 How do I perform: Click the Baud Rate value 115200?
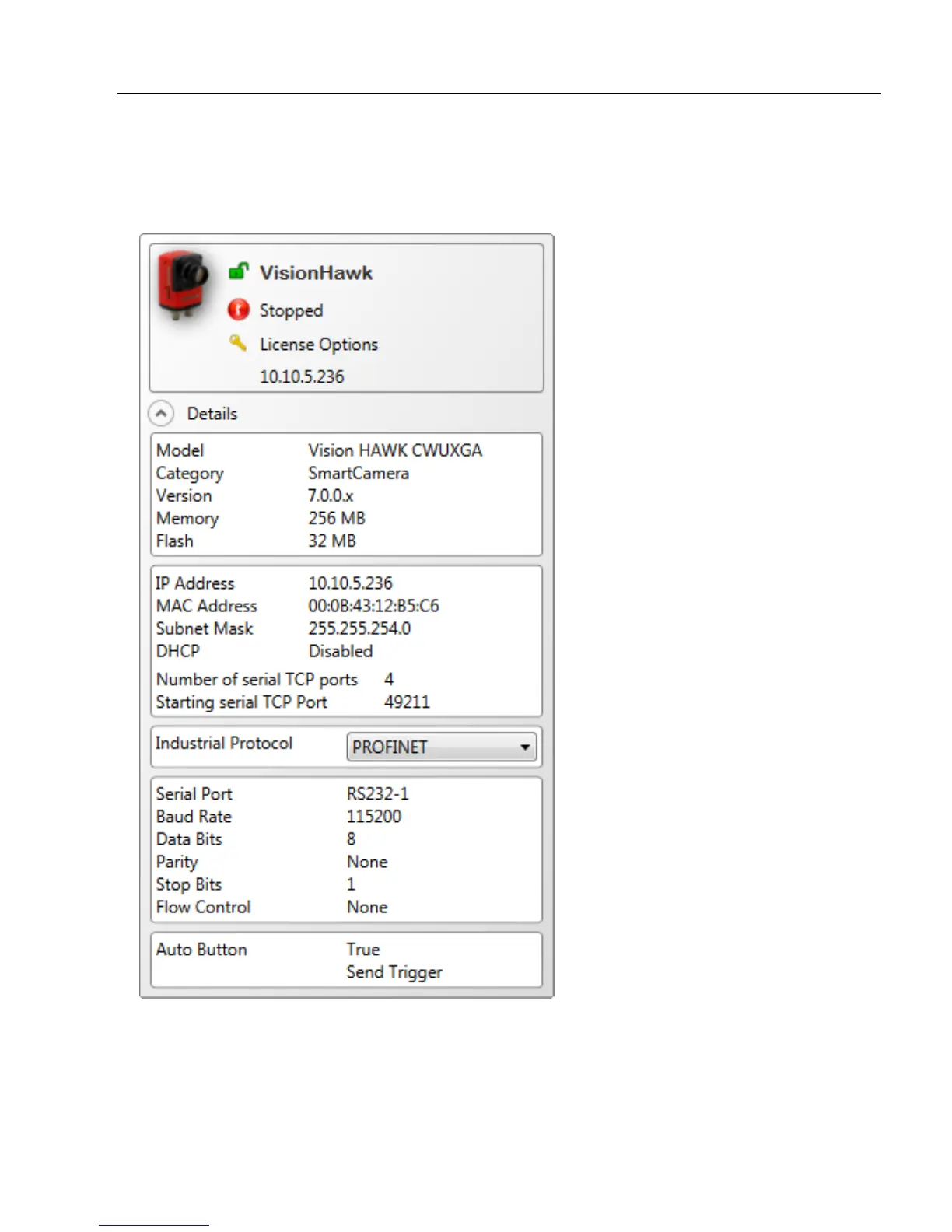click(x=374, y=817)
